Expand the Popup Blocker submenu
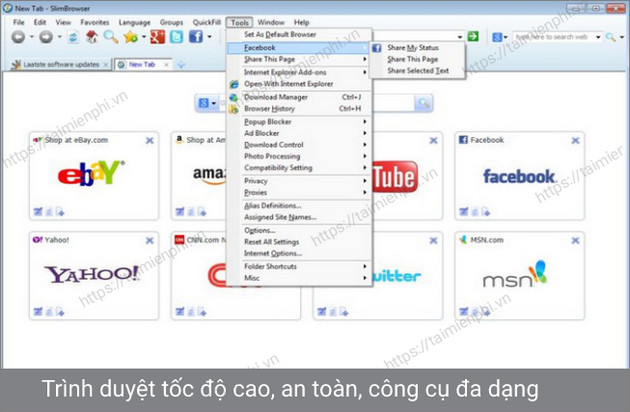630x412 pixels. (299, 121)
